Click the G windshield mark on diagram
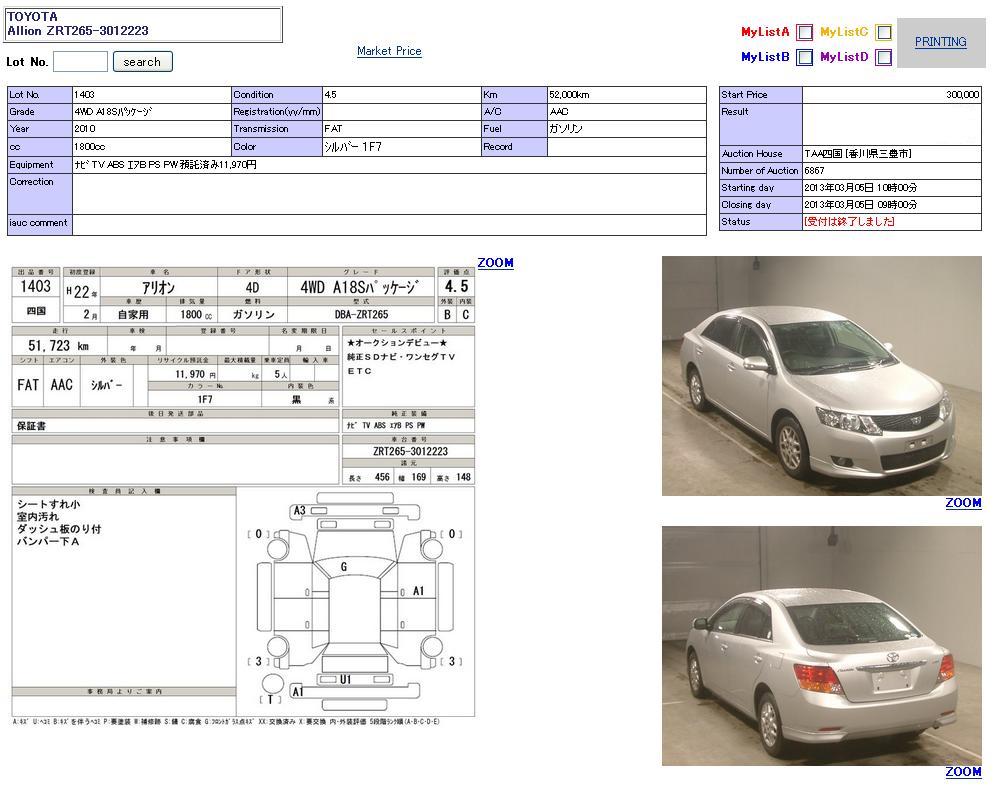The width and height of the screenshot is (1001, 793). (x=344, y=567)
